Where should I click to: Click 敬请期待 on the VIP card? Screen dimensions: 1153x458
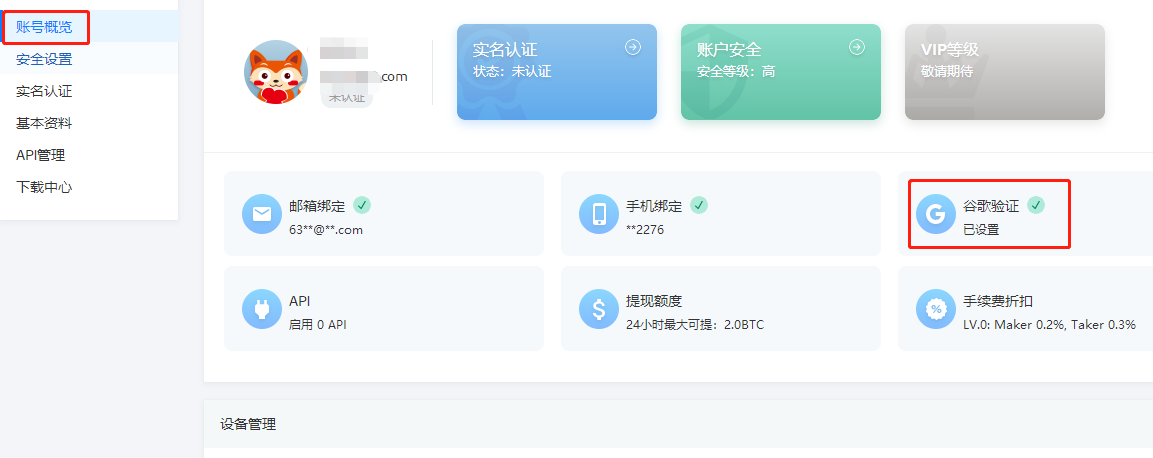coord(946,72)
